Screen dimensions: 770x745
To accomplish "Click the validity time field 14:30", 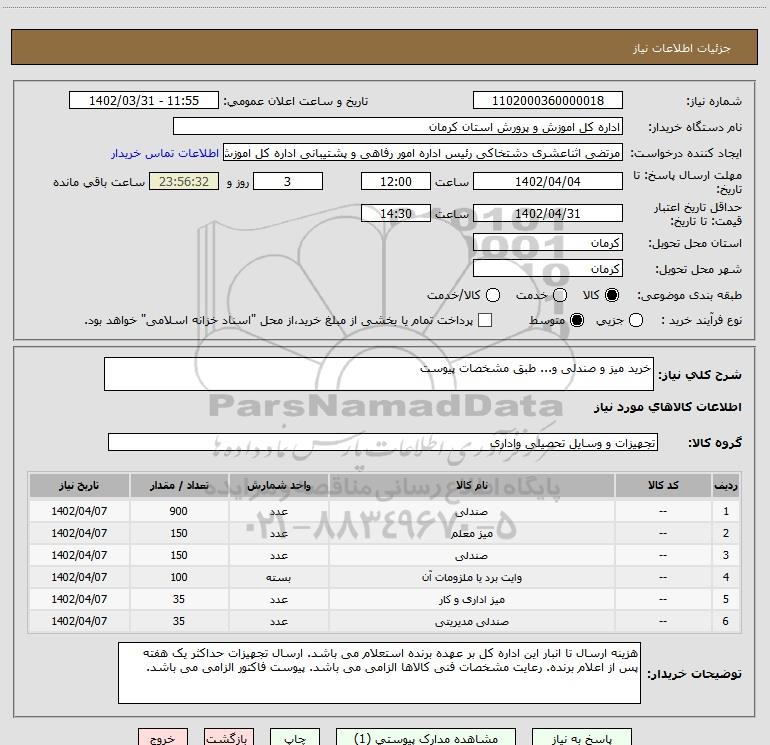I will pos(396,213).
